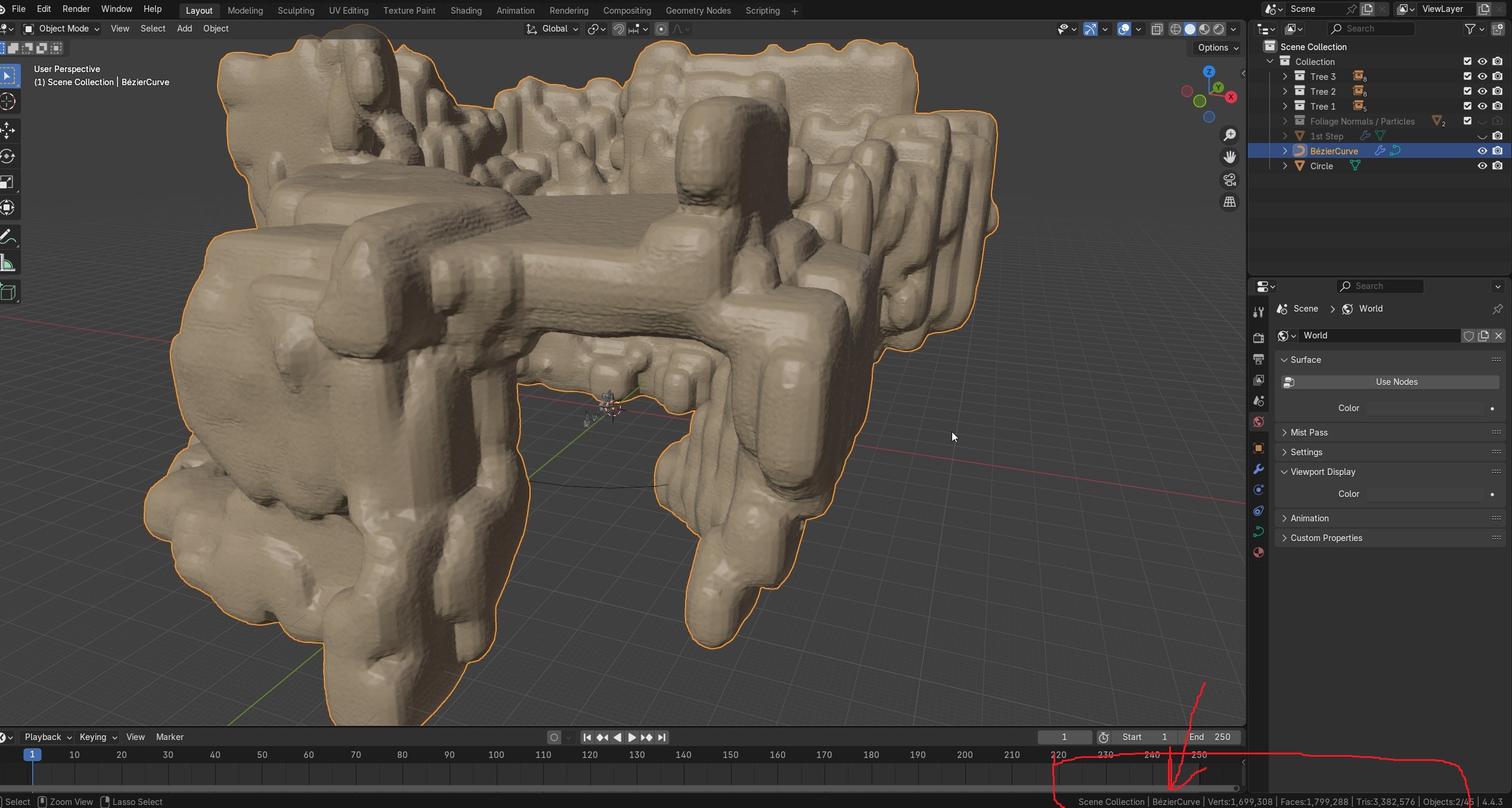Image resolution: width=1512 pixels, height=808 pixels.
Task: Select the Annotate tool
Action: [x=8, y=237]
